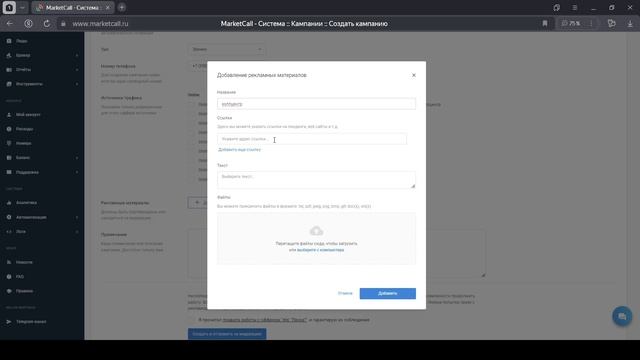Open the Отчёты sidebar icon
This screenshot has width=640, height=360.
point(9,70)
